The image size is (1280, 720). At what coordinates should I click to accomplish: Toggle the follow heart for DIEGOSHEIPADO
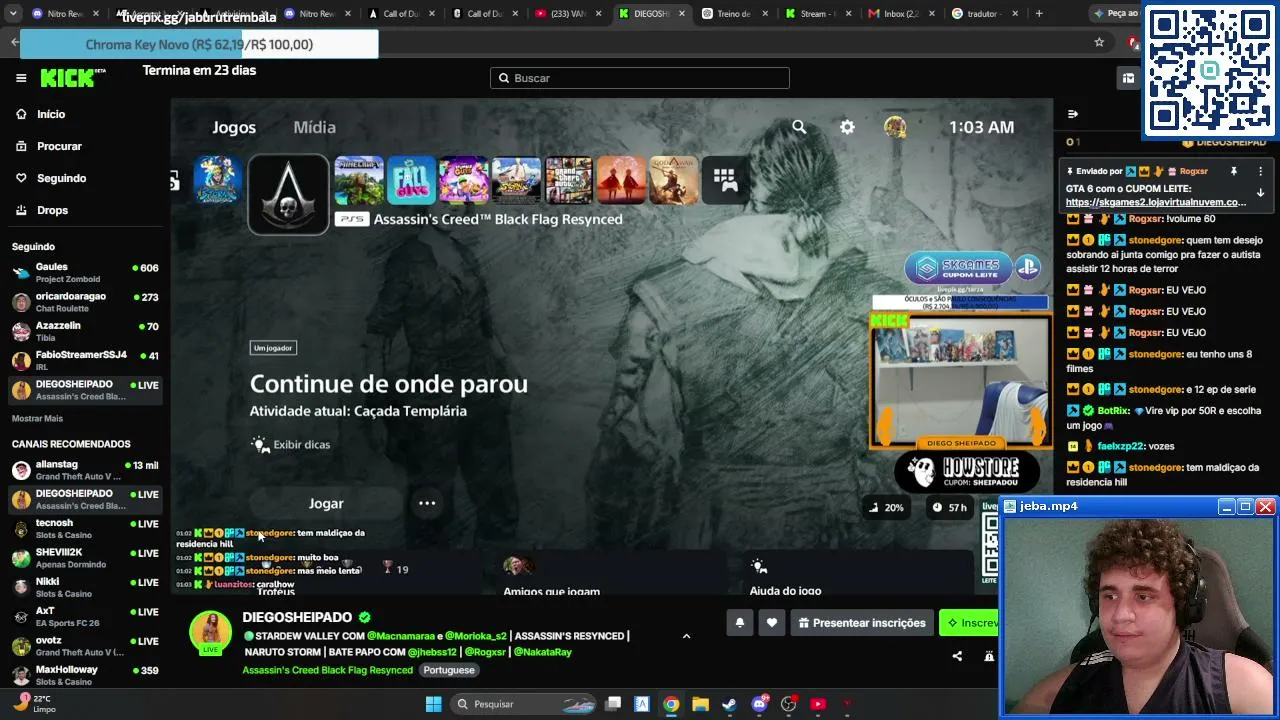[772, 623]
